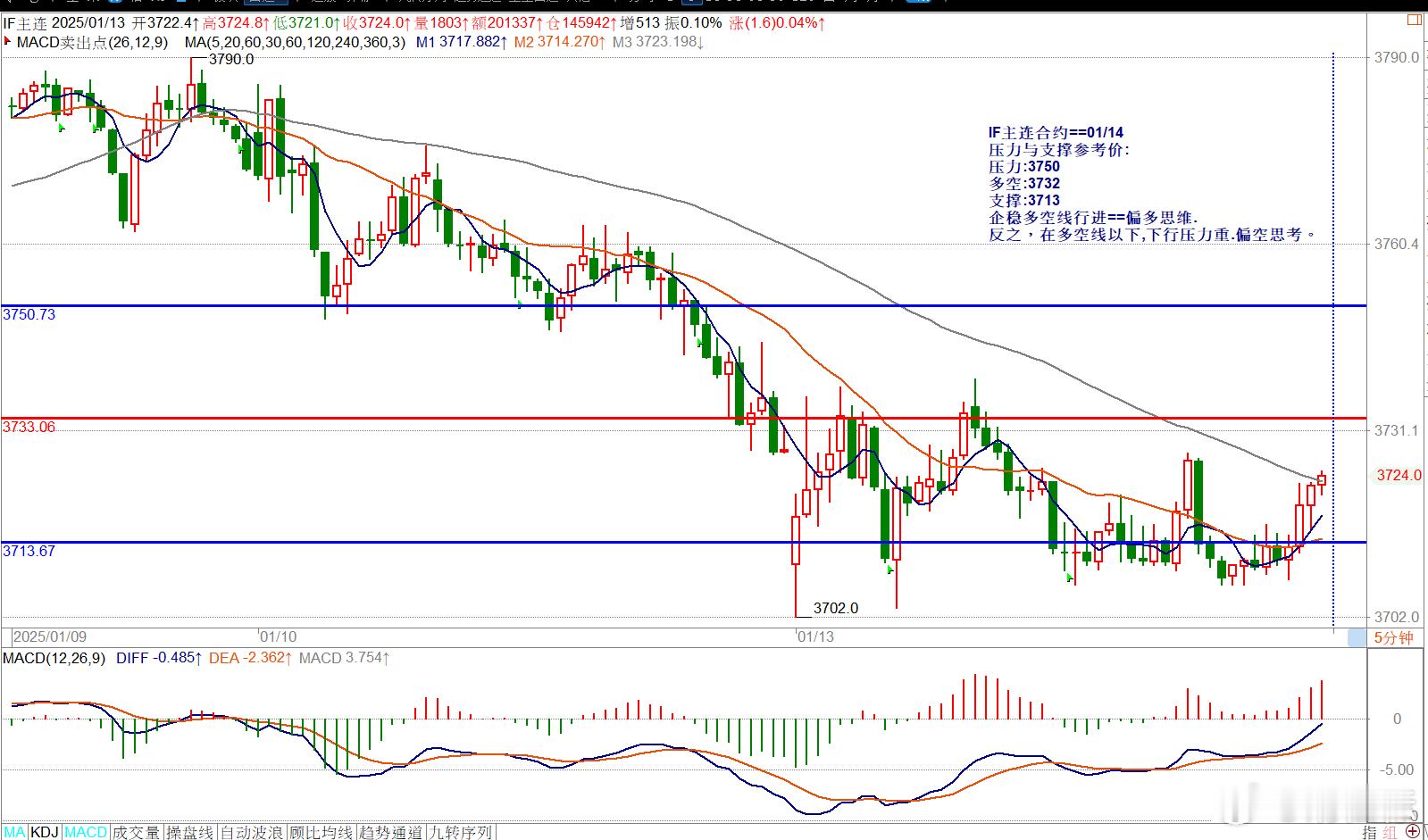The image size is (1428, 840).
Task: Click the 3790.0 high price marker
Action: pyautogui.click(x=231, y=59)
